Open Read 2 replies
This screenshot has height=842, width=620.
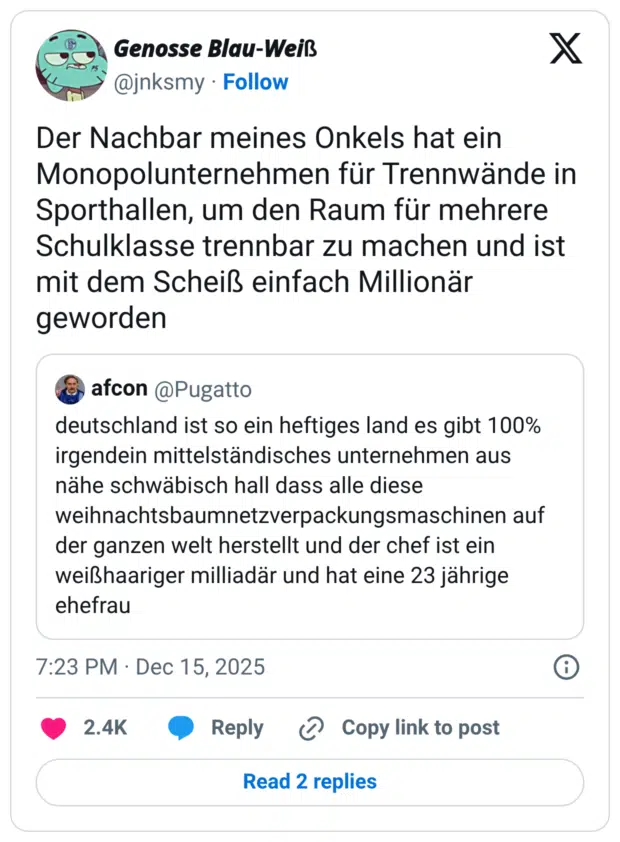[x=309, y=782]
